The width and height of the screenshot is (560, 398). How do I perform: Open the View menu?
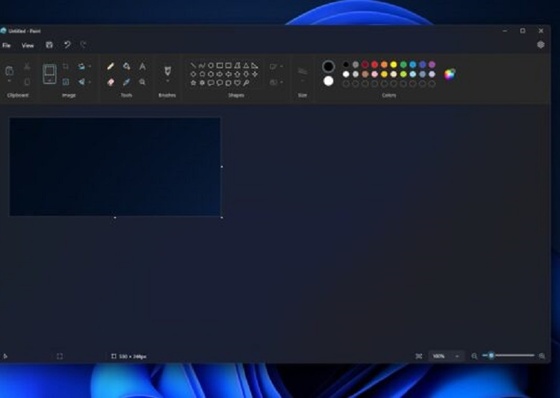pyautogui.click(x=28, y=45)
